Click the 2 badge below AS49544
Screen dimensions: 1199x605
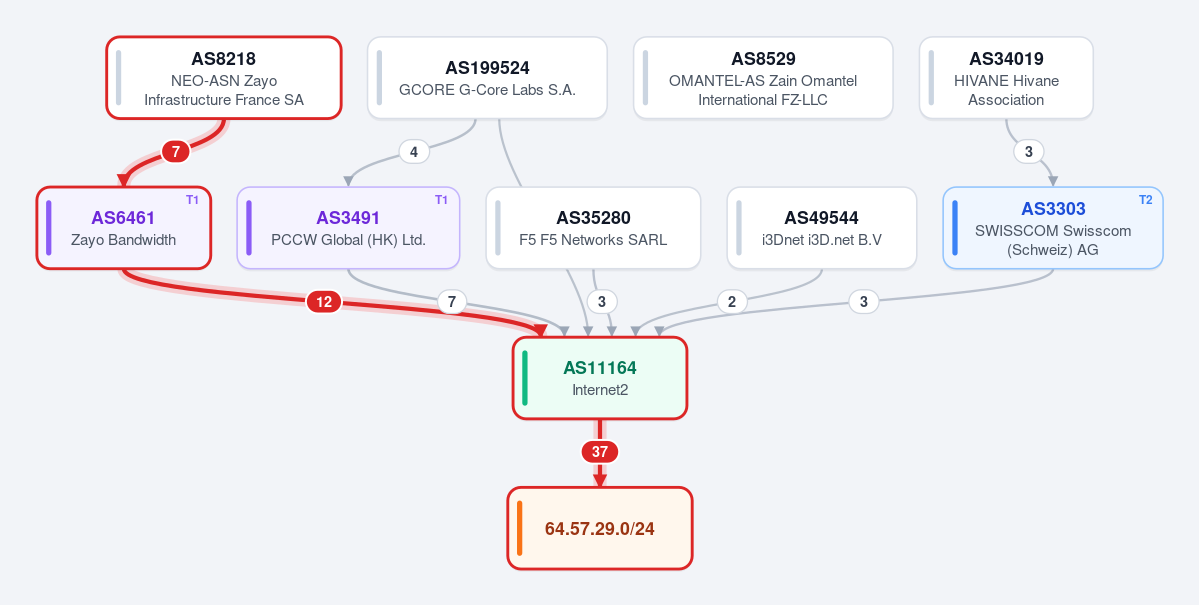(x=732, y=302)
